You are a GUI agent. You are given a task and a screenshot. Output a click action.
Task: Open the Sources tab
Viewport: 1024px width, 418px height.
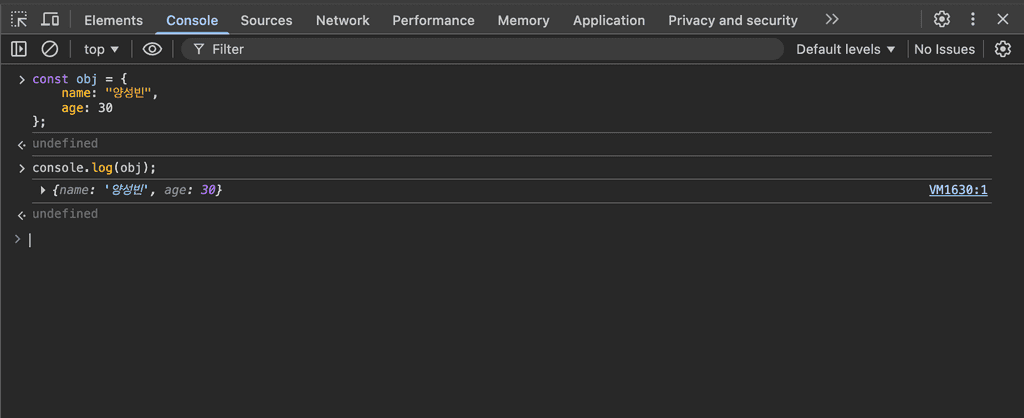point(266,20)
